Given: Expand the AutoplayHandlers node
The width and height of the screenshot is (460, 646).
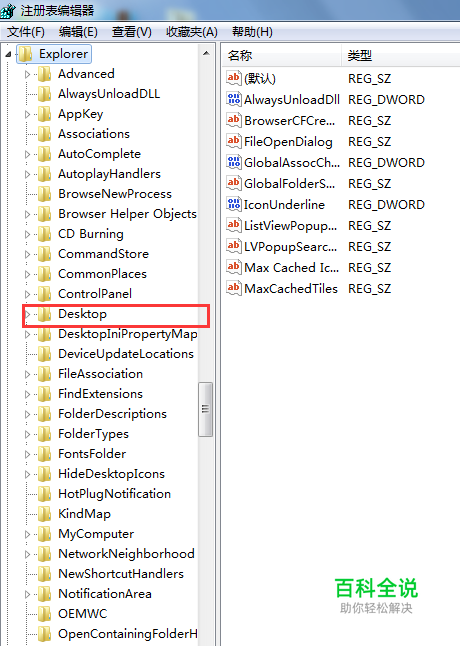Looking at the screenshot, I should point(28,174).
